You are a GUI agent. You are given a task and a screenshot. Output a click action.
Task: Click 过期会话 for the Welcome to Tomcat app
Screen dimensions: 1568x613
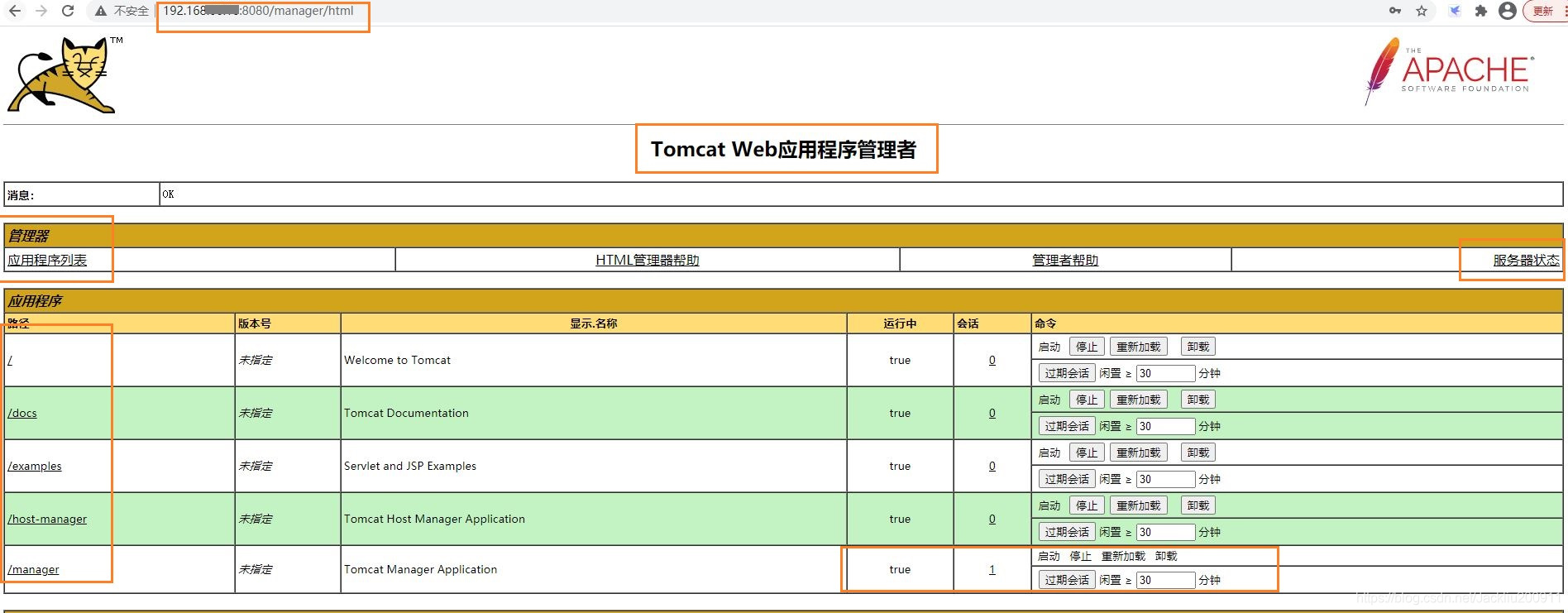click(1067, 373)
